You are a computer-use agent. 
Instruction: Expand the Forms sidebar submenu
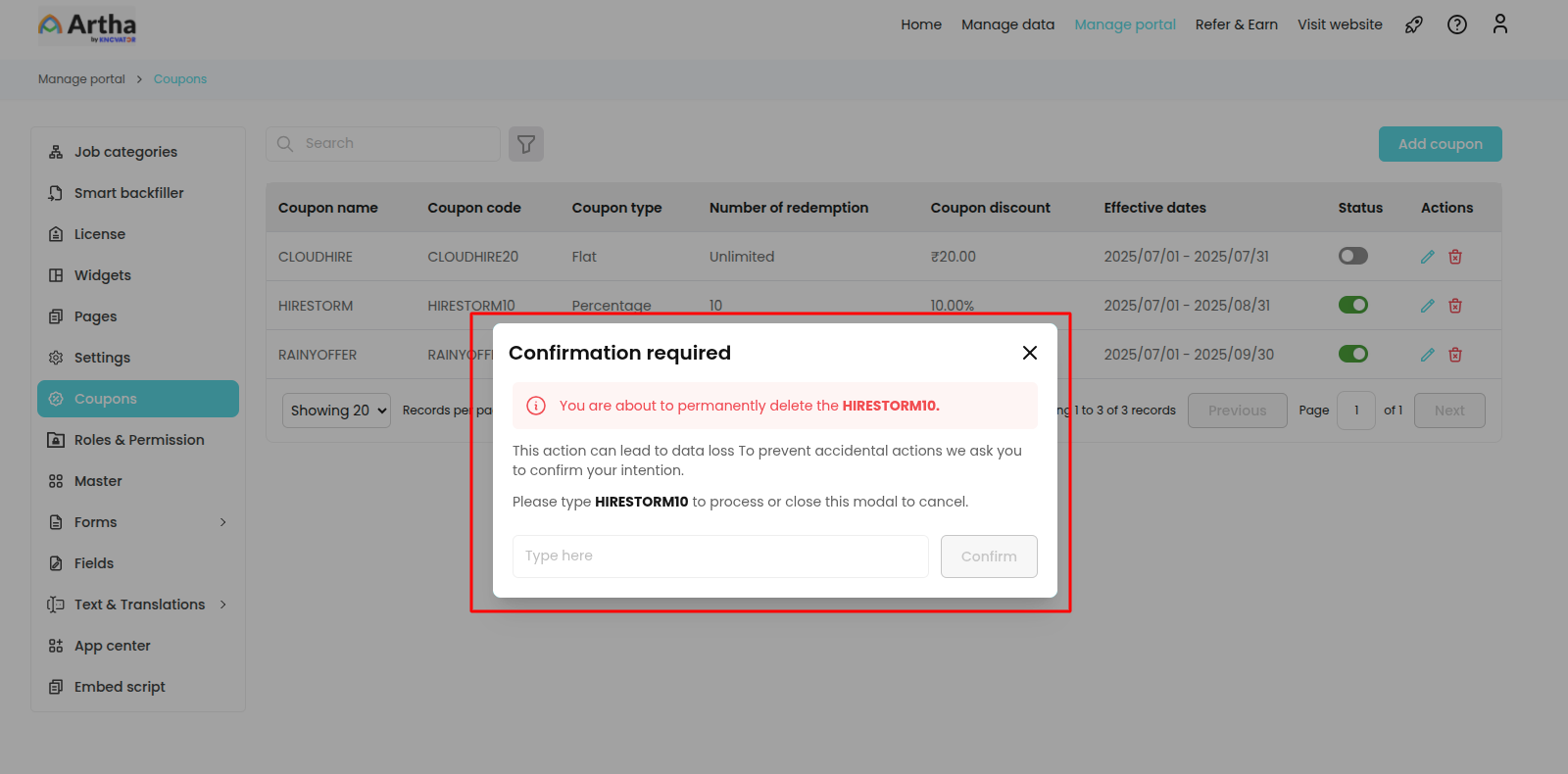tap(223, 522)
